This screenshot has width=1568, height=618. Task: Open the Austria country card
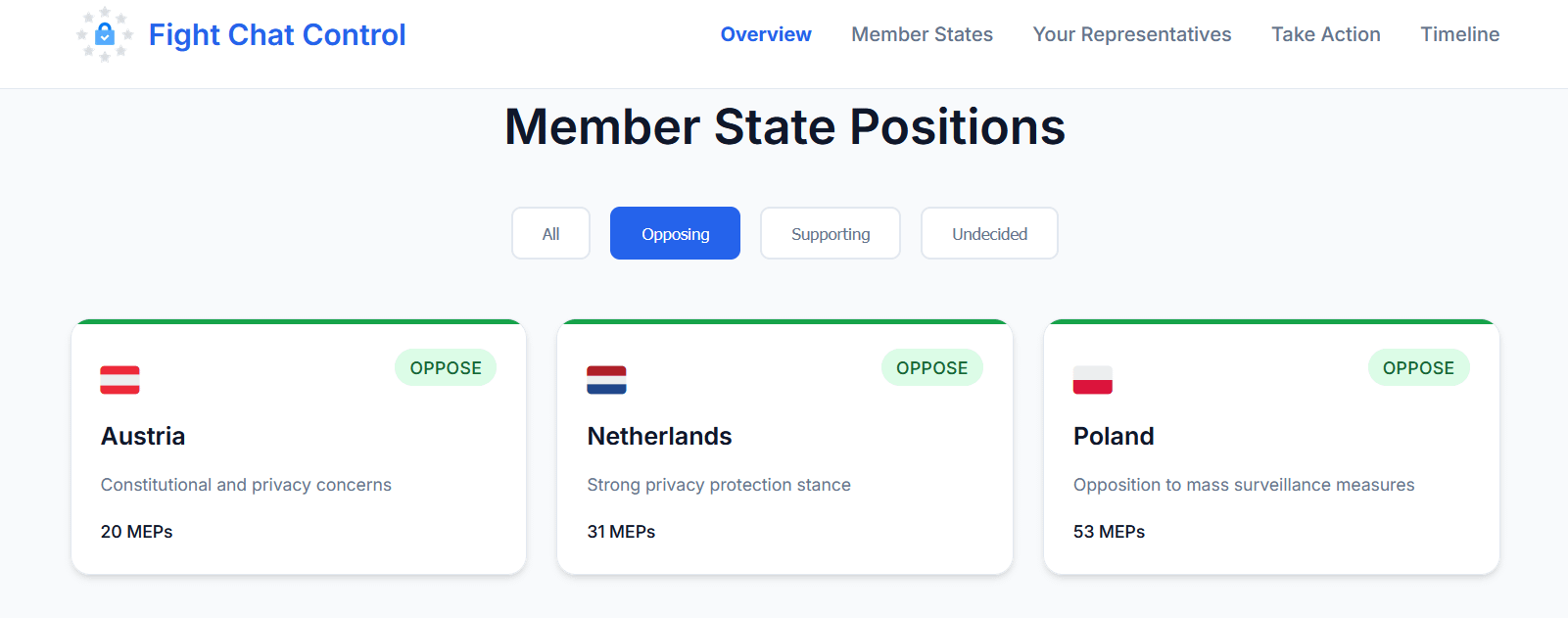click(299, 447)
